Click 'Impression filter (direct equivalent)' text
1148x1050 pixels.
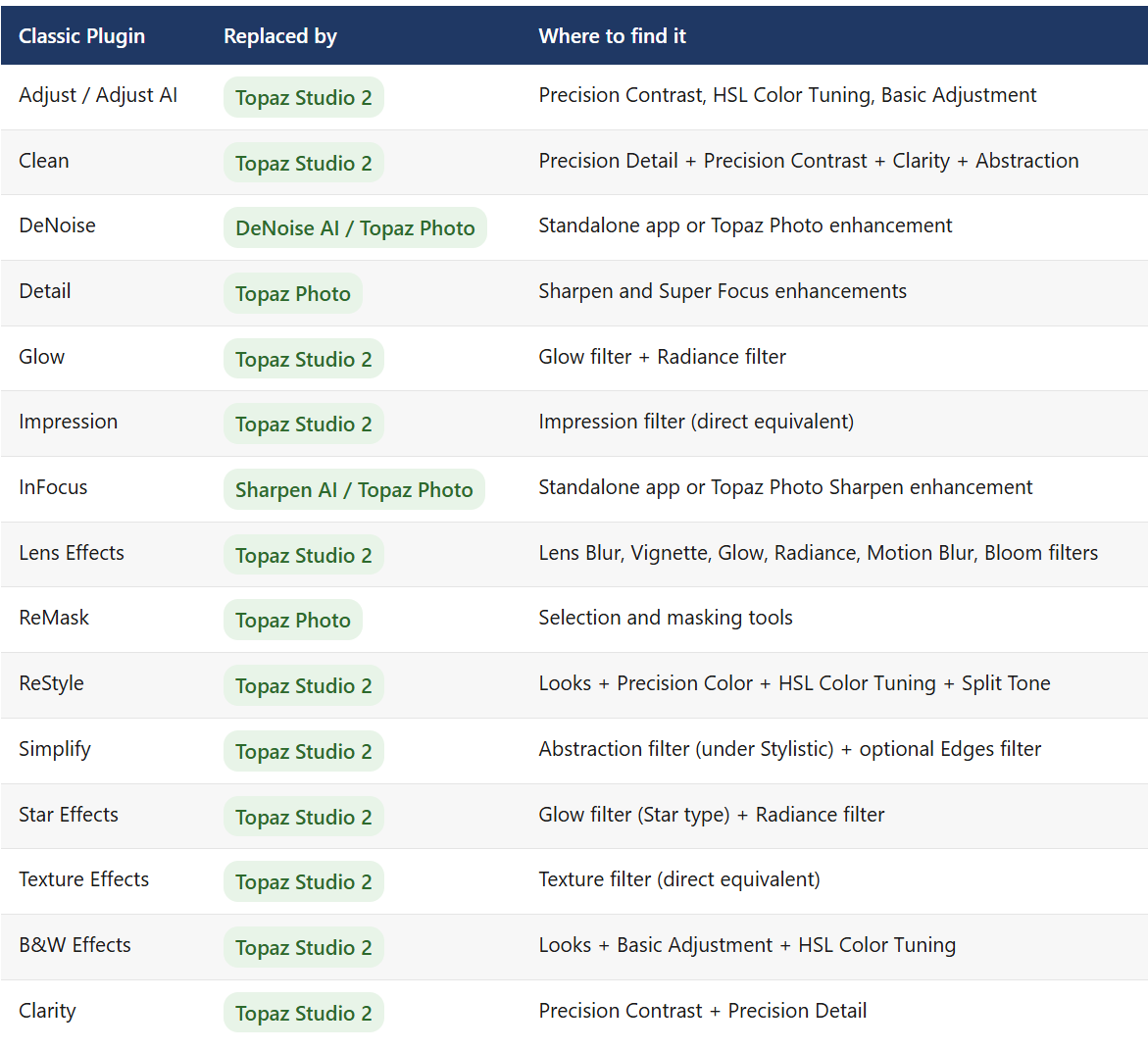pos(695,422)
